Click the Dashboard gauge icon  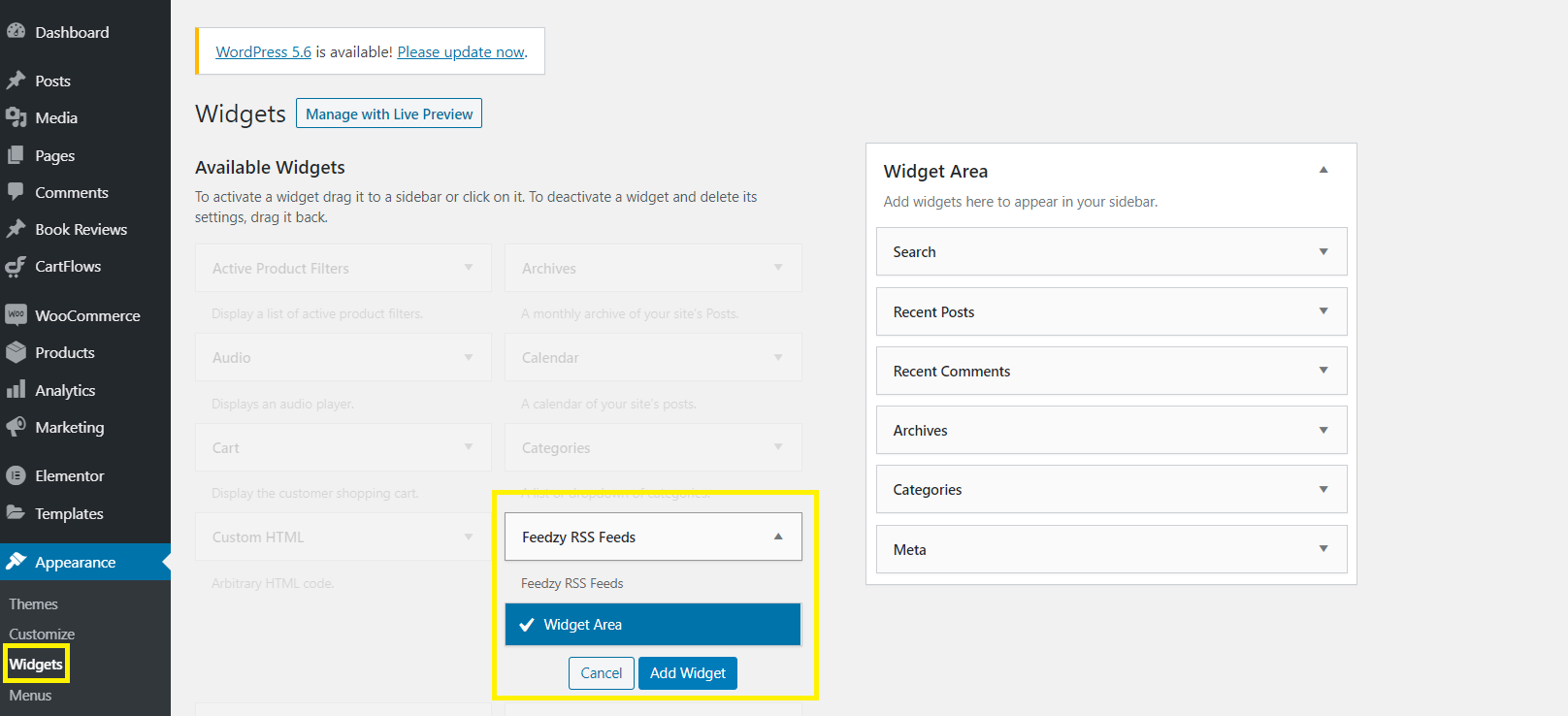coord(16,31)
